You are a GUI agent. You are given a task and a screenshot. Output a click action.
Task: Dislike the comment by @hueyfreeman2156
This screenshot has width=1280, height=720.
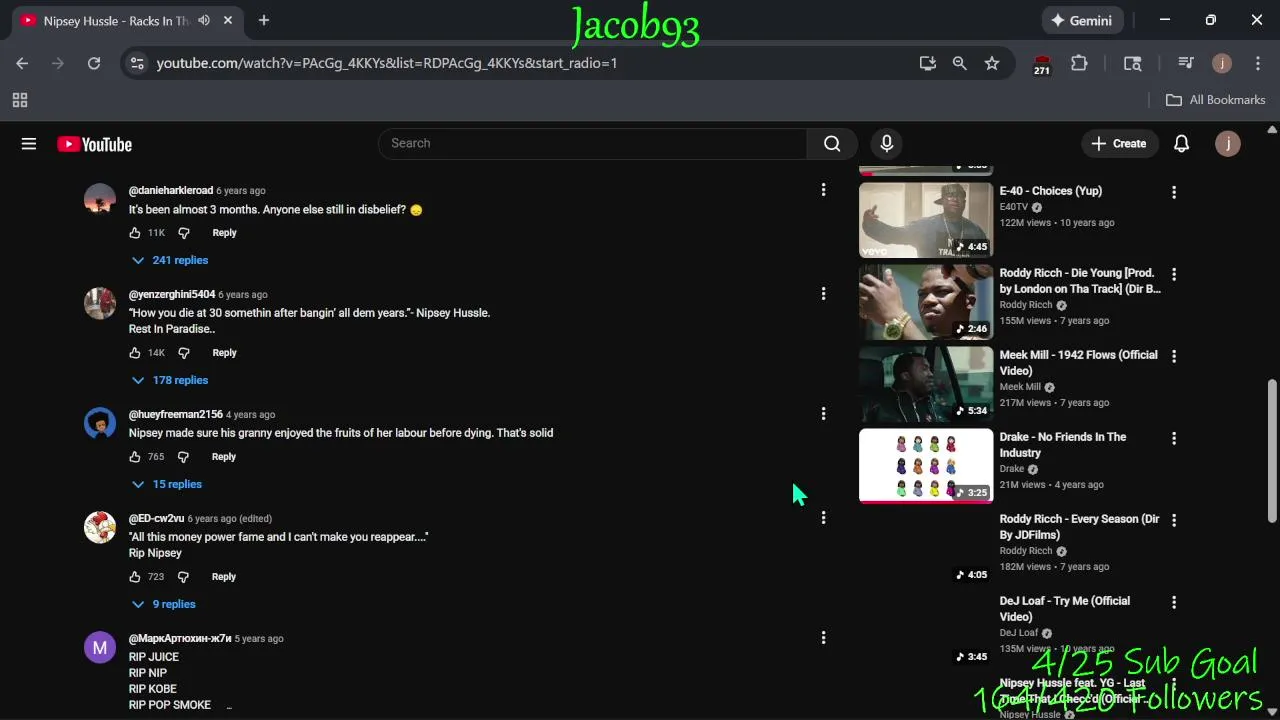point(183,457)
